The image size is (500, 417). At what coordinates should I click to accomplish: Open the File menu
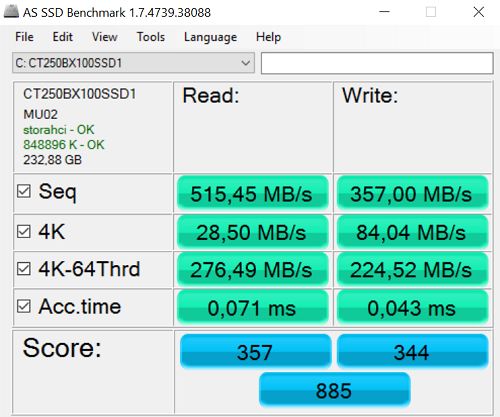click(x=24, y=37)
